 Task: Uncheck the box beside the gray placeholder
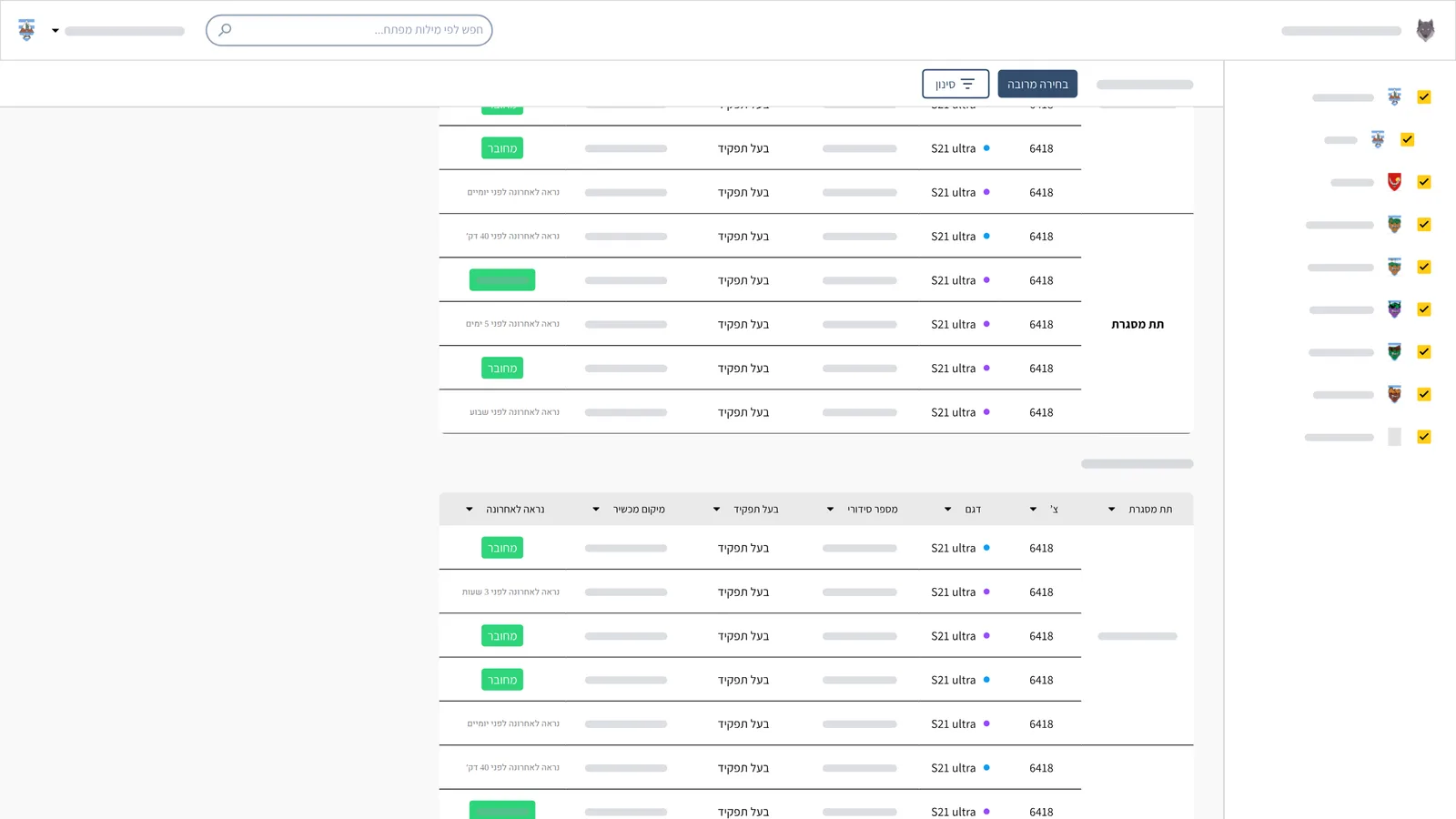tap(1424, 437)
